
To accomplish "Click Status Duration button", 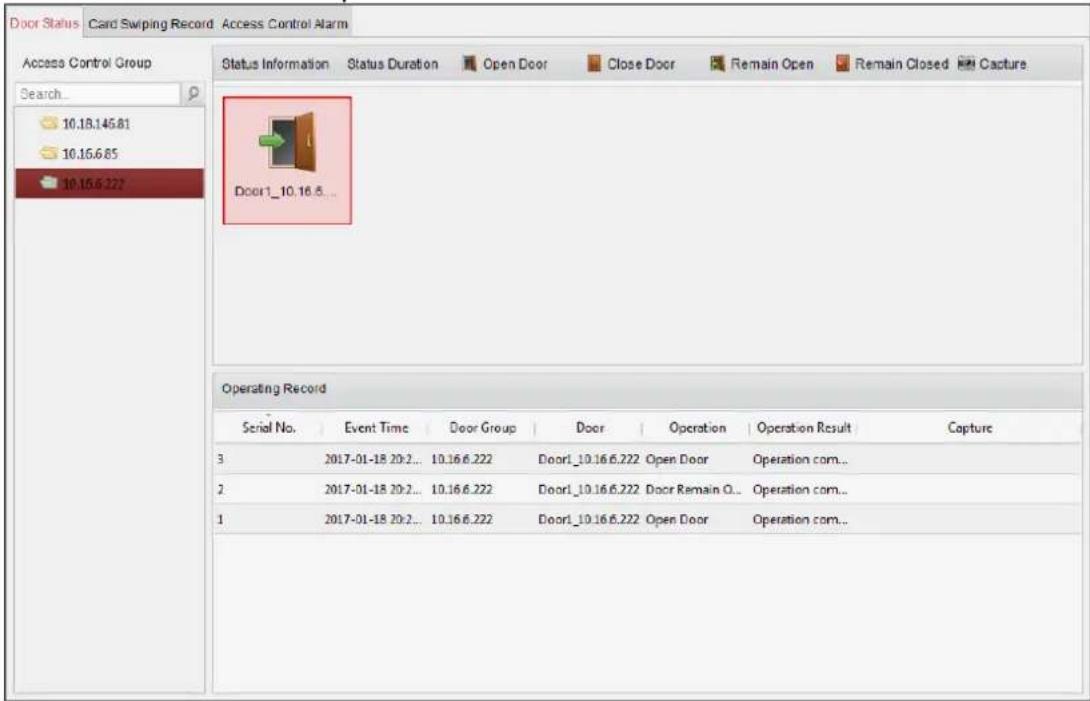I will click(x=393, y=64).
